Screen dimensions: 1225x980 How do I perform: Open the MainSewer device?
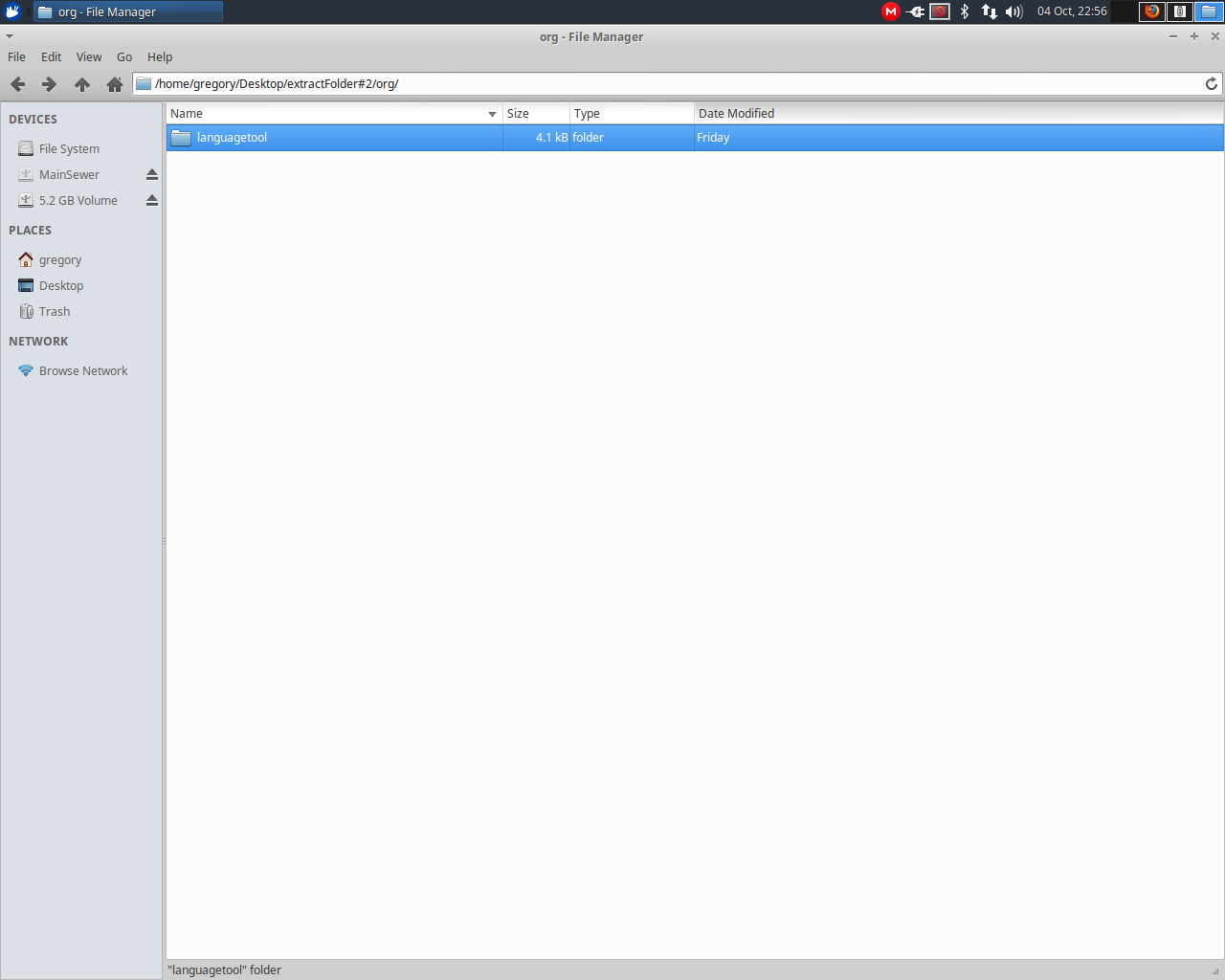pyautogui.click(x=69, y=174)
